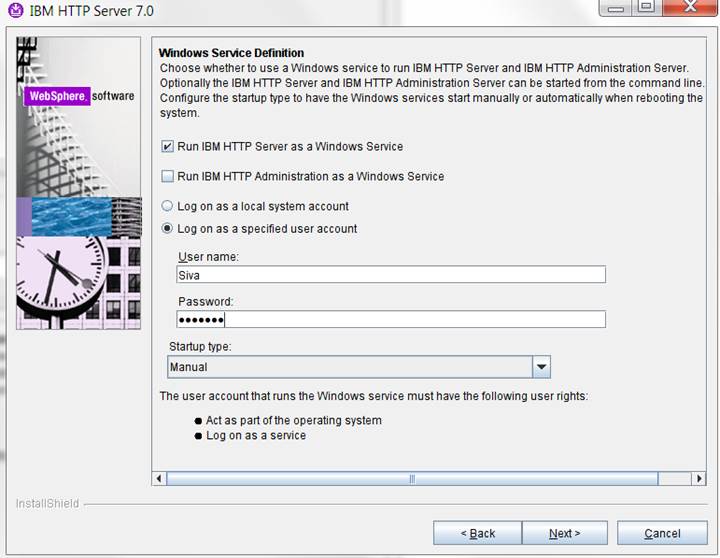The height and width of the screenshot is (558, 720).
Task: Select Log on as a local system account
Action: (168, 206)
